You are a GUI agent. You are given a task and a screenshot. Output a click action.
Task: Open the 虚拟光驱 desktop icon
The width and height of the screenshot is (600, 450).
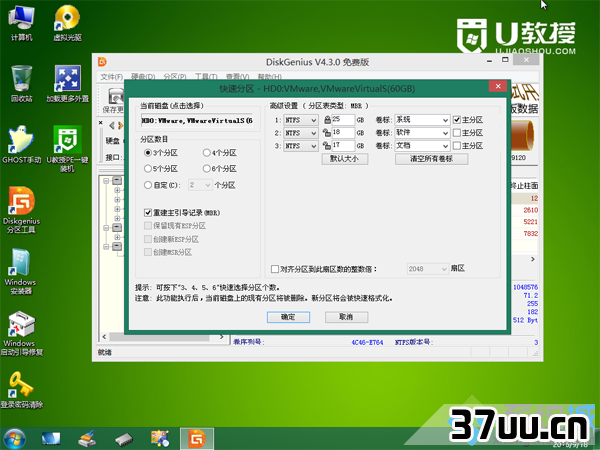click(67, 23)
